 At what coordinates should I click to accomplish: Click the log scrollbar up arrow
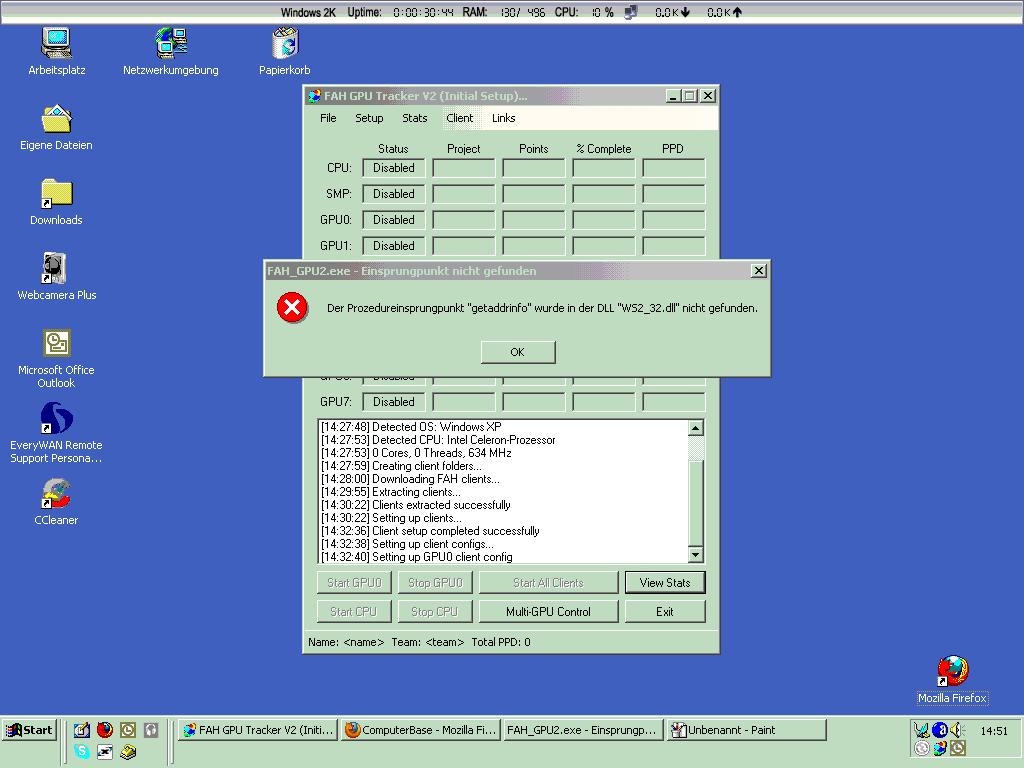tap(696, 428)
